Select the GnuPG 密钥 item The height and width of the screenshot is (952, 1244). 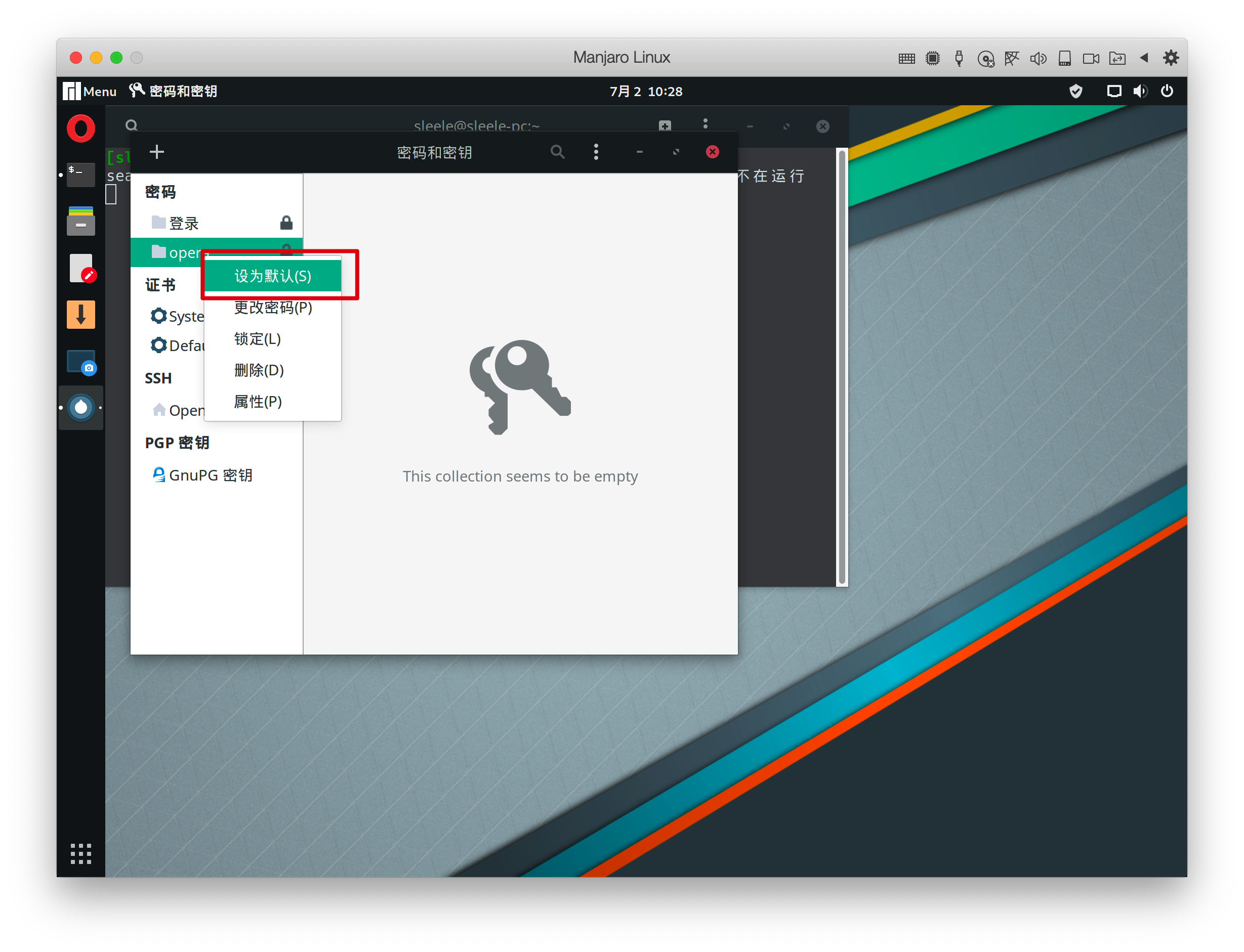click(217, 475)
